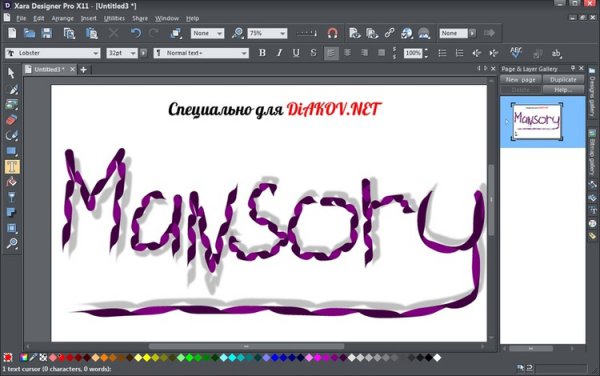
Task: Open a file with the folder icon
Action: coord(29,33)
